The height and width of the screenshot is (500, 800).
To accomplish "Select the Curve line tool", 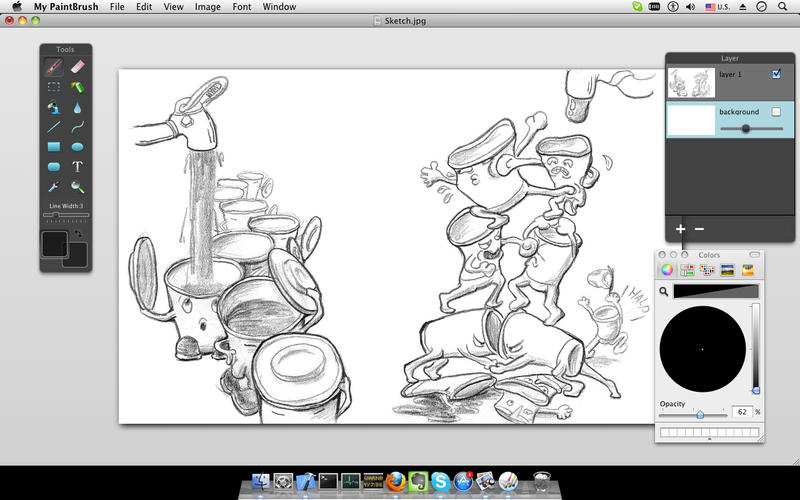I will click(78, 127).
